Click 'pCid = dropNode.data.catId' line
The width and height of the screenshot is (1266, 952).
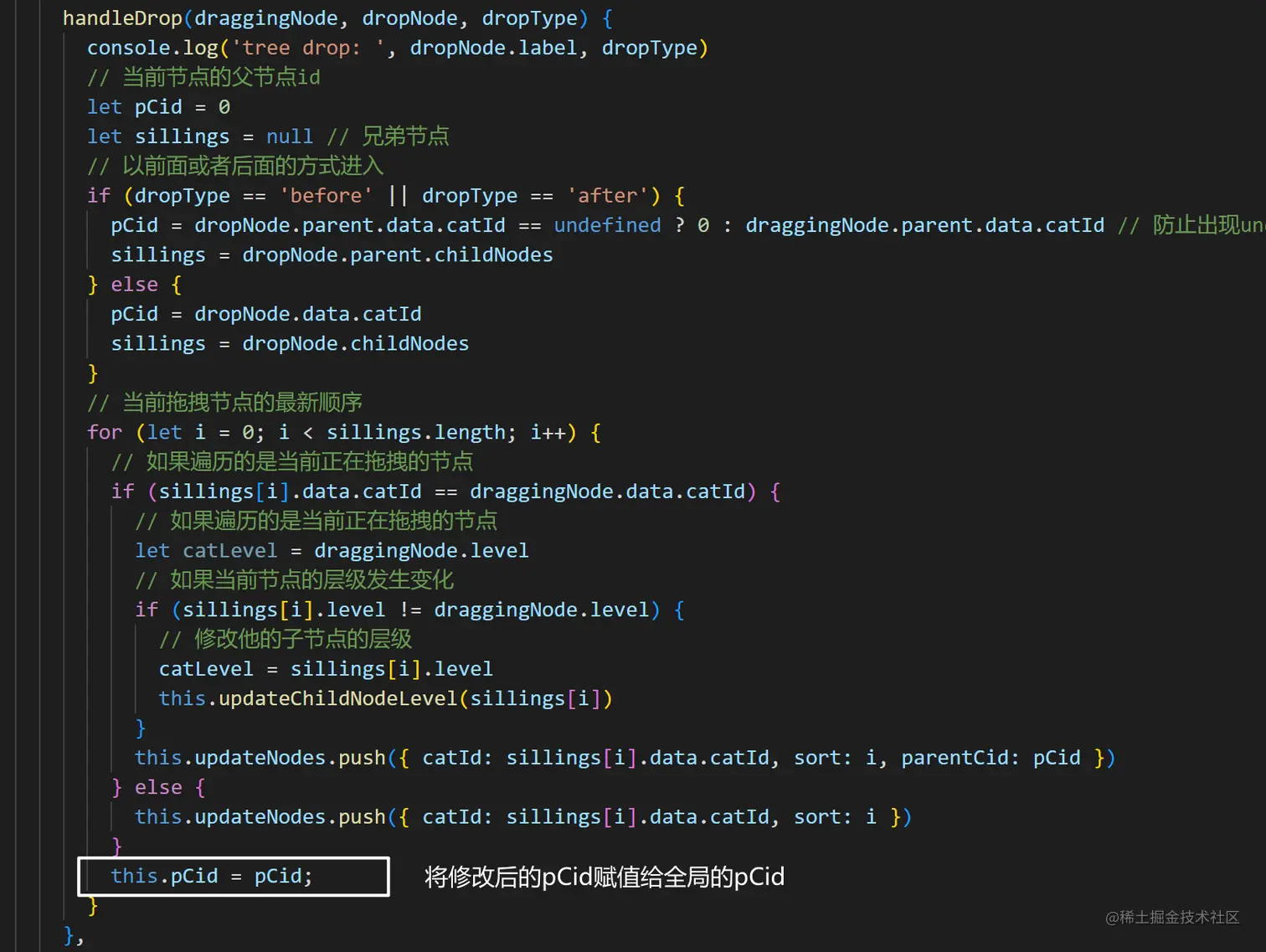tap(266, 314)
